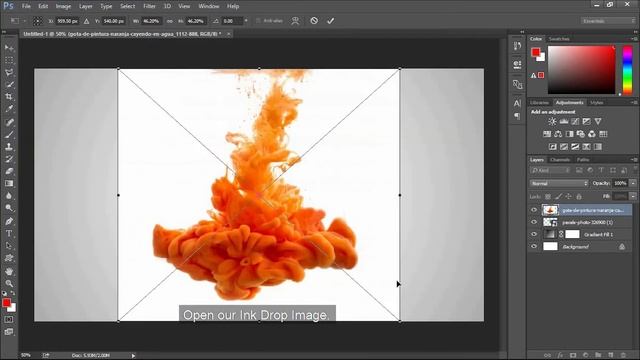Viewport: 640px width, 360px height.
Task: Add a Levels adjustment
Action: tap(564, 121)
